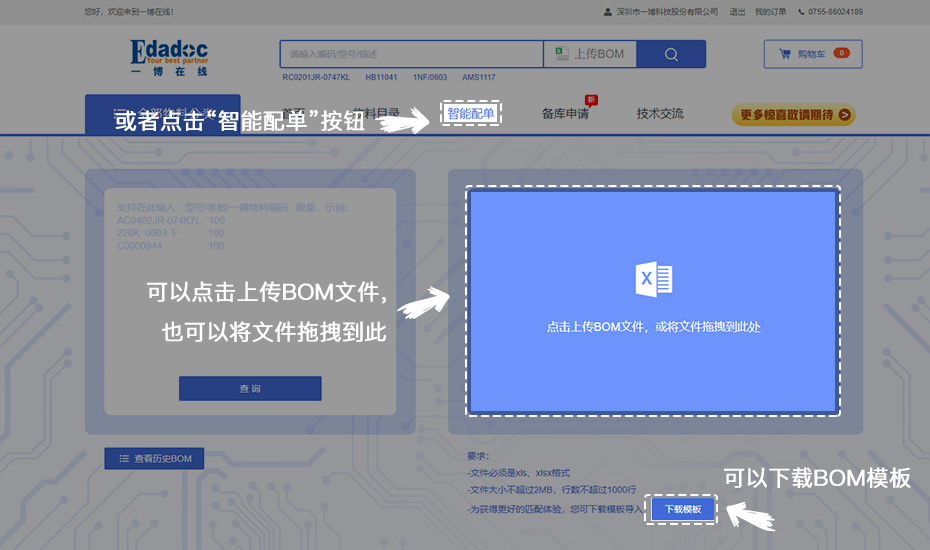Click the 我的订单 link
This screenshot has width=930, height=550.
coord(770,12)
